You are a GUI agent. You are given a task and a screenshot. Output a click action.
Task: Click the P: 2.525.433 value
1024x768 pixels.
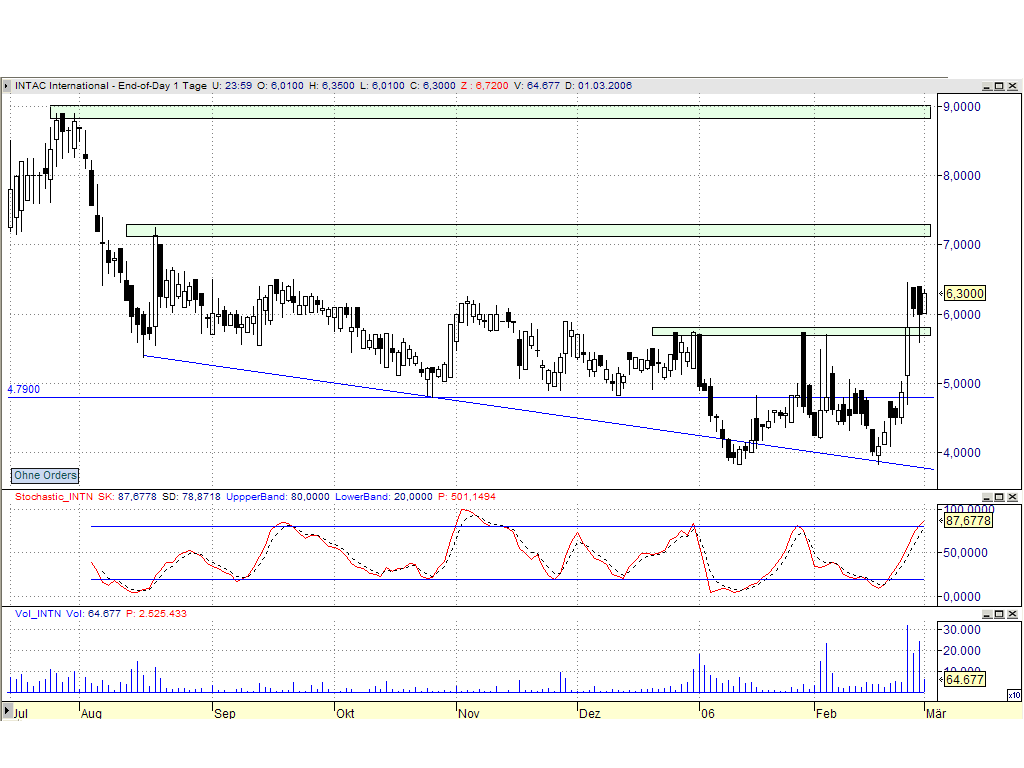tap(156, 613)
